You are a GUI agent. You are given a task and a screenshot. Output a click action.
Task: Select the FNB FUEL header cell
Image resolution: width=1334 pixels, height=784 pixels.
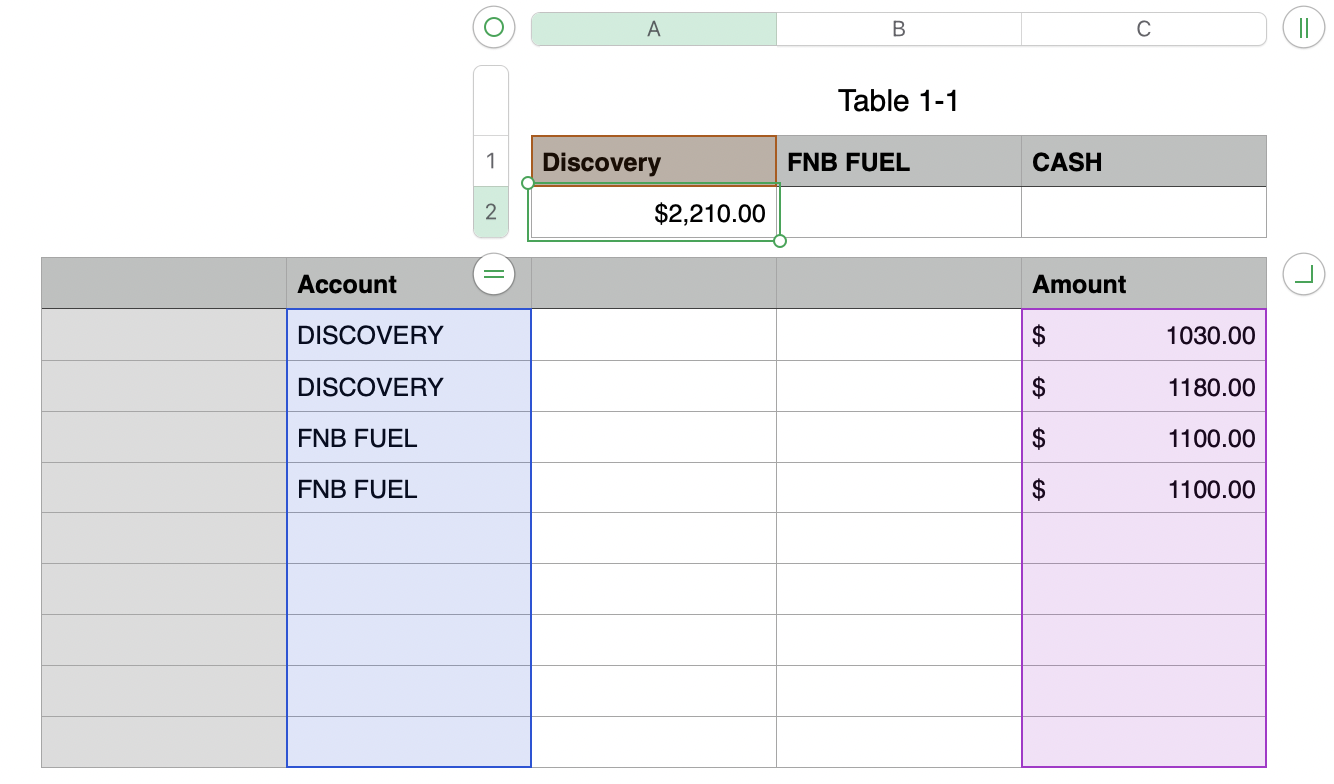[898, 162]
